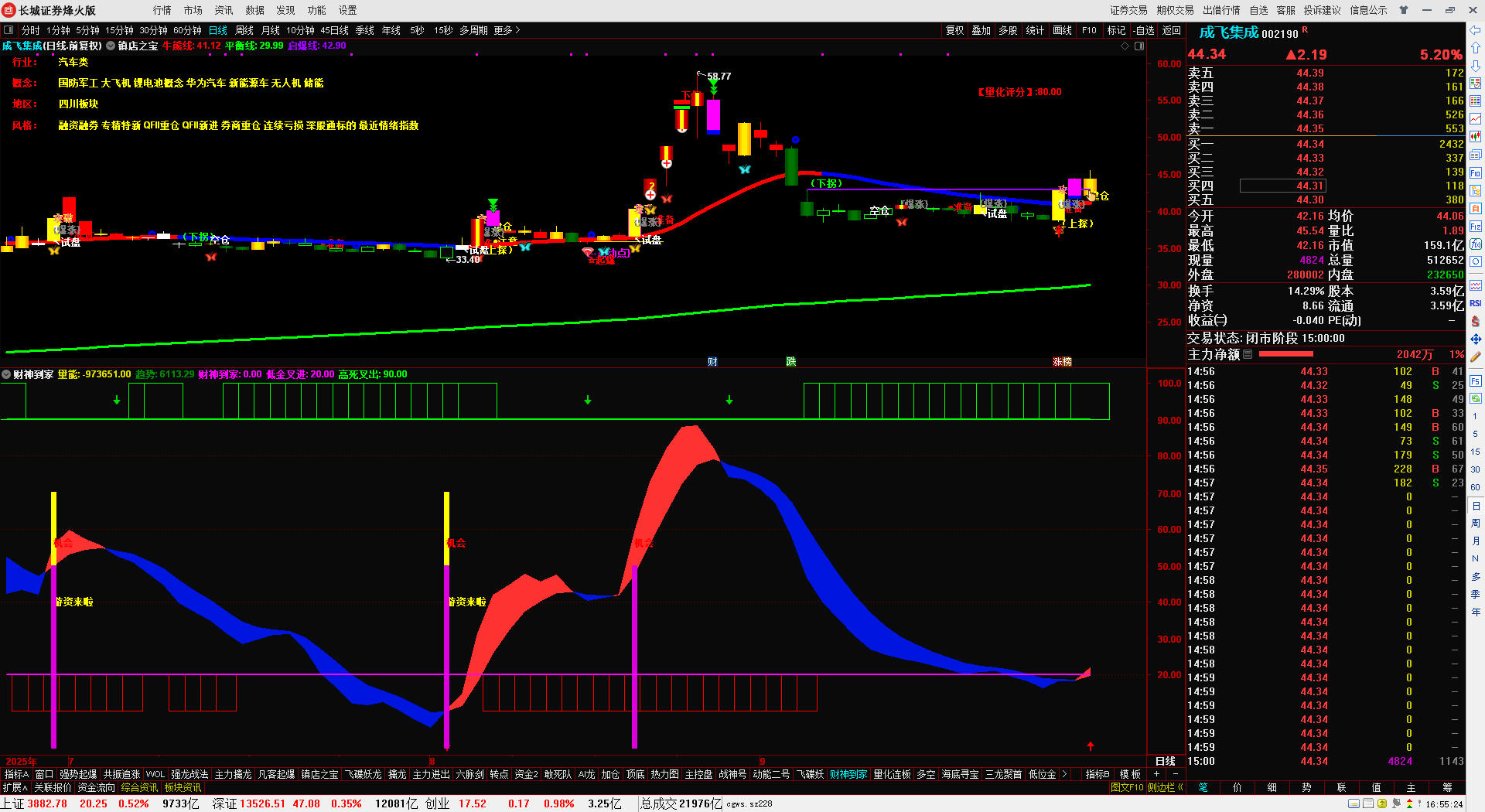
Task: Click the plus zoom button beside 模板
Action: point(1157,774)
